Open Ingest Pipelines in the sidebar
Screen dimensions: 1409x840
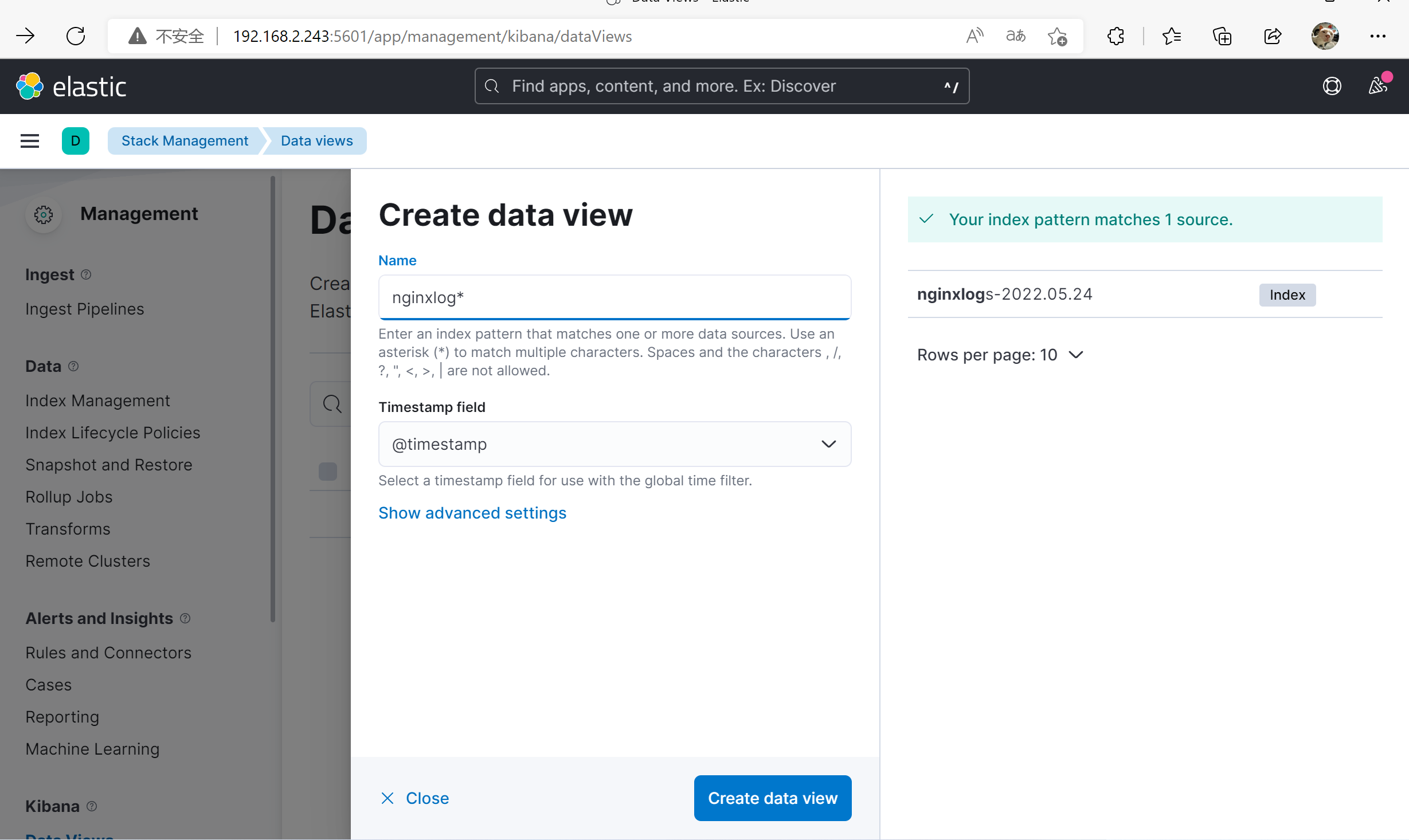click(84, 309)
